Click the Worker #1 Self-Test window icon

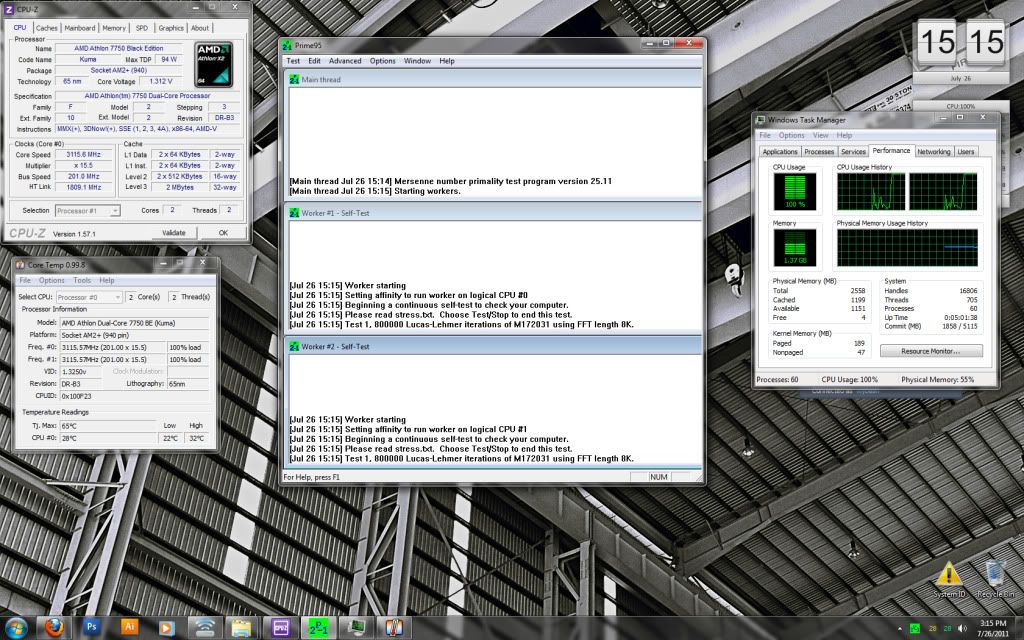(294, 213)
